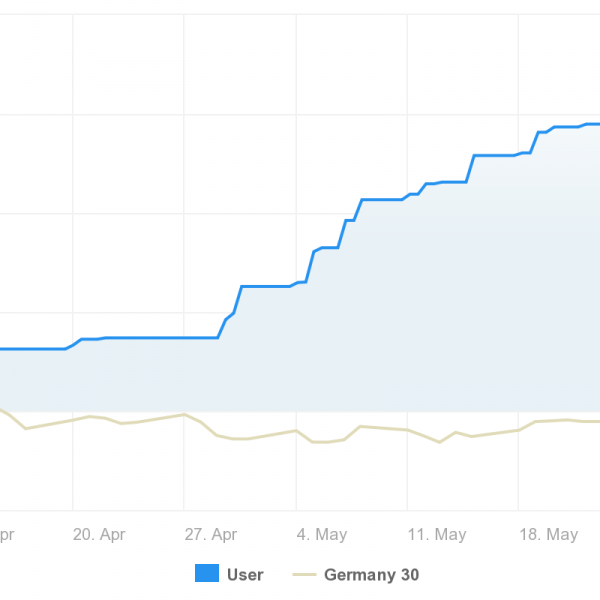Click the partially cut-off date label at far left
The image size is (600, 600).
tap(7, 535)
